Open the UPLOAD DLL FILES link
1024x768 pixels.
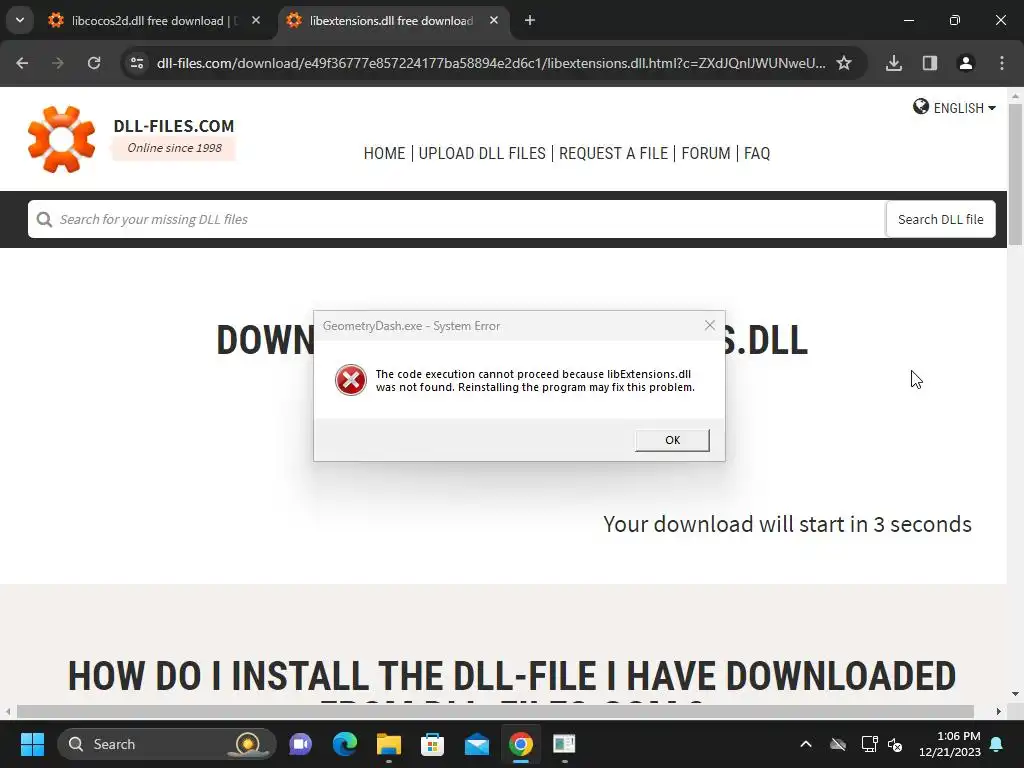coord(482,153)
